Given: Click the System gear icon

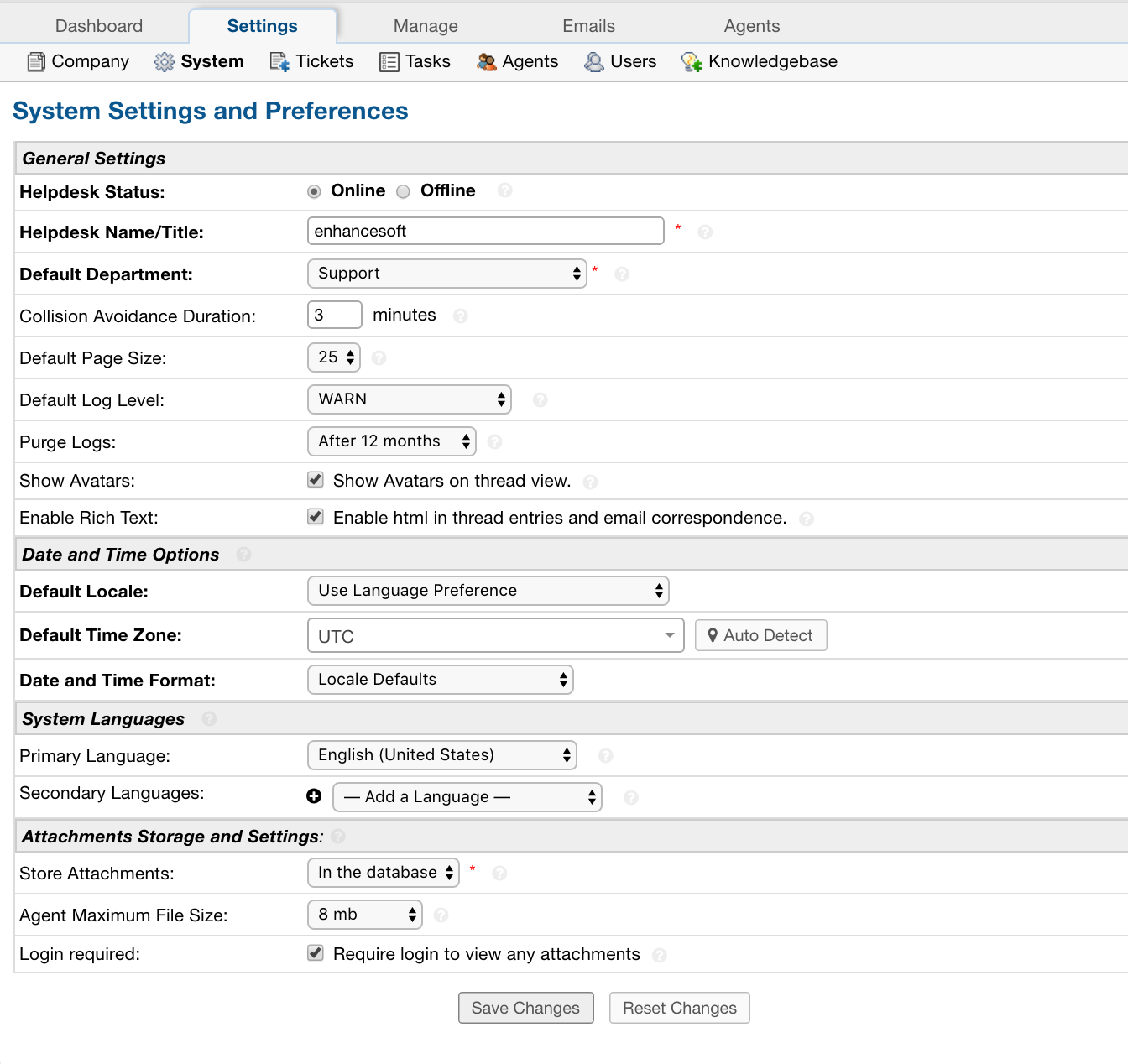Looking at the screenshot, I should pyautogui.click(x=164, y=62).
